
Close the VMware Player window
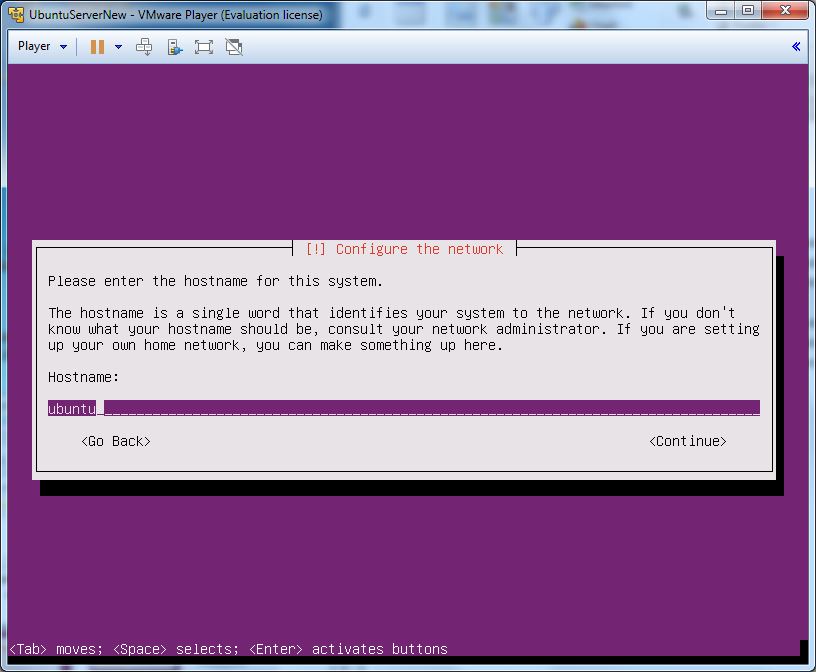coord(784,11)
